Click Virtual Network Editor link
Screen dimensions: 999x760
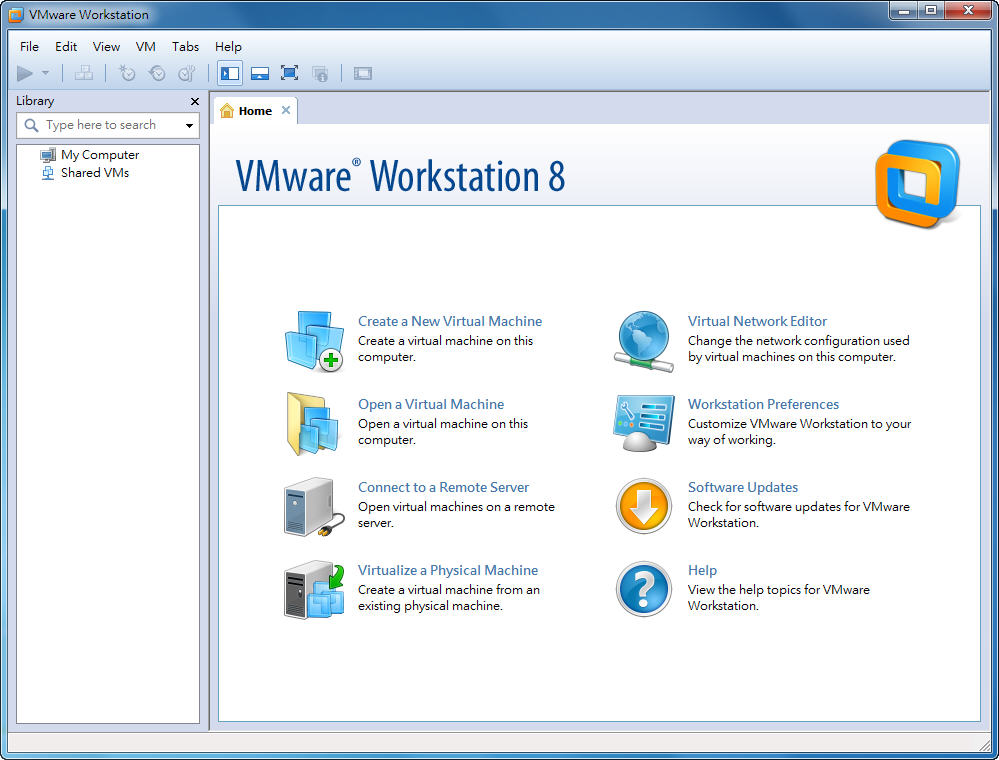[x=757, y=321]
